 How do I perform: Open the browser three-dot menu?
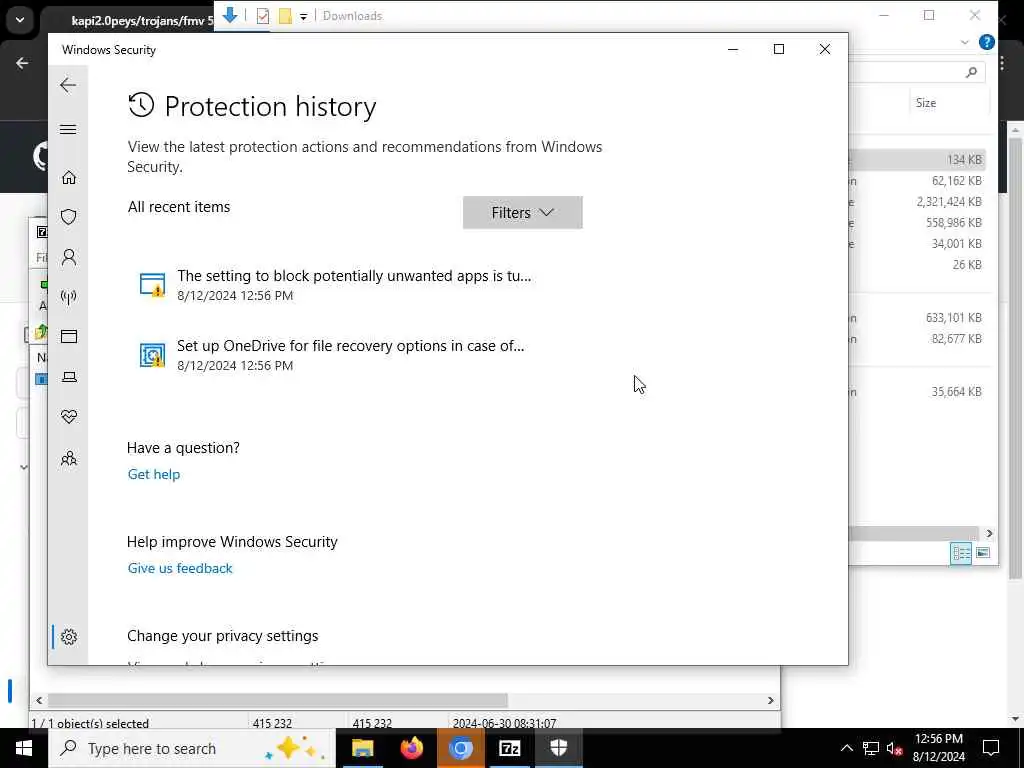click(1002, 63)
